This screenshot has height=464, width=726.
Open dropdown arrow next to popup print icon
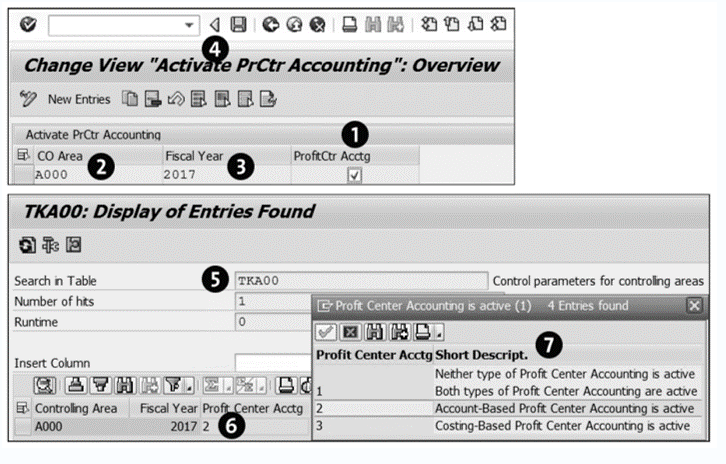[x=440, y=333]
